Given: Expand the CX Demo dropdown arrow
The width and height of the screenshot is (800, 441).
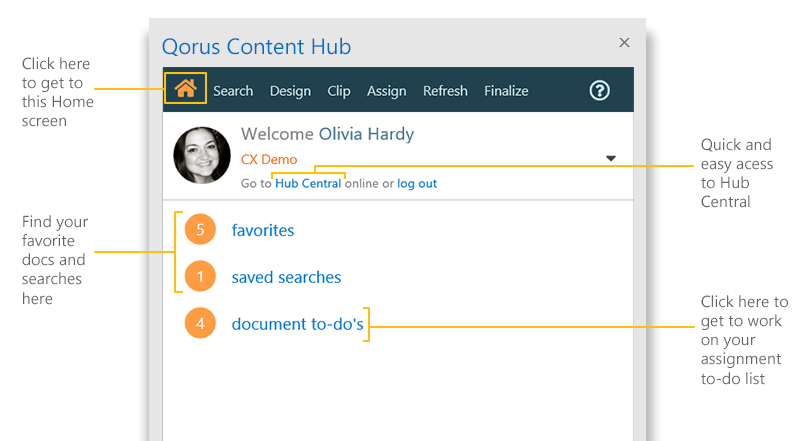Looking at the screenshot, I should 611,158.
